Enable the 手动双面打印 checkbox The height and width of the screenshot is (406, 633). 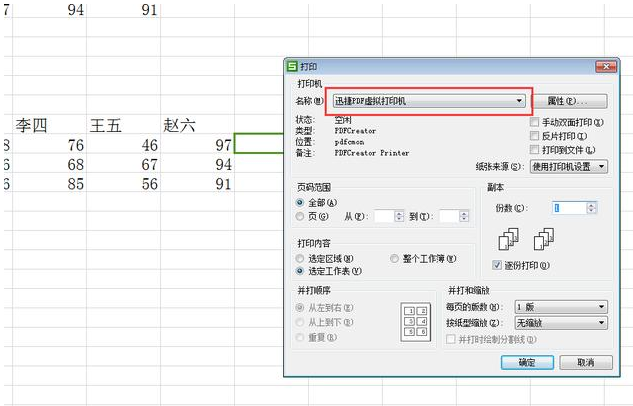pos(534,122)
